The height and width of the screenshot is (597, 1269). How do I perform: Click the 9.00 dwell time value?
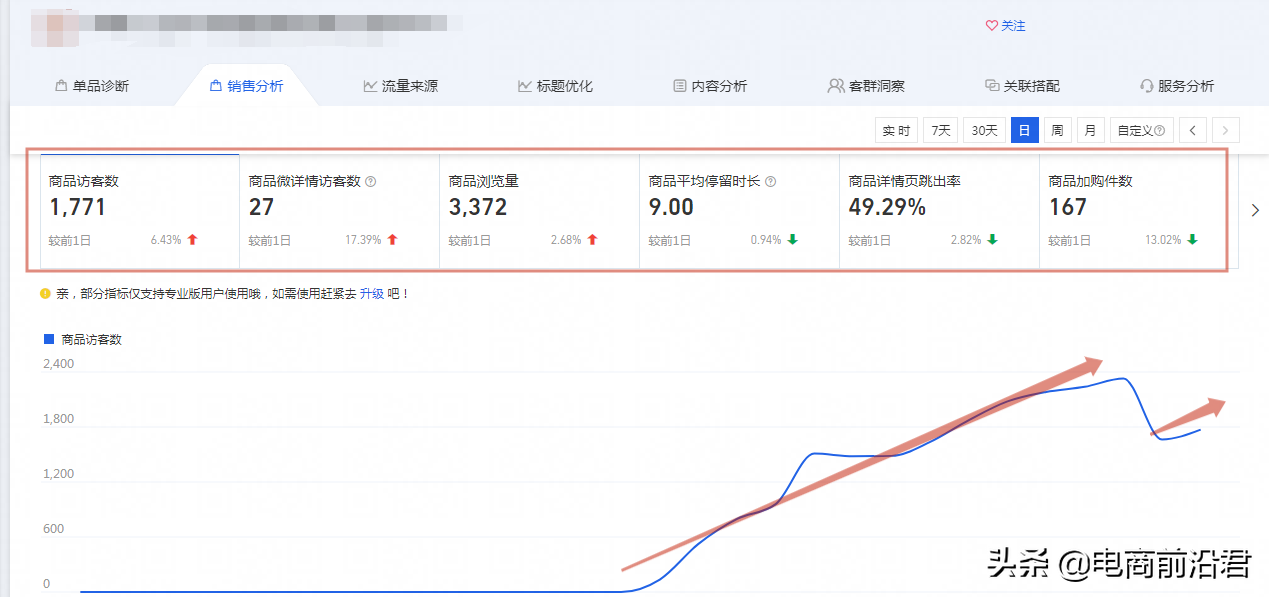click(671, 208)
